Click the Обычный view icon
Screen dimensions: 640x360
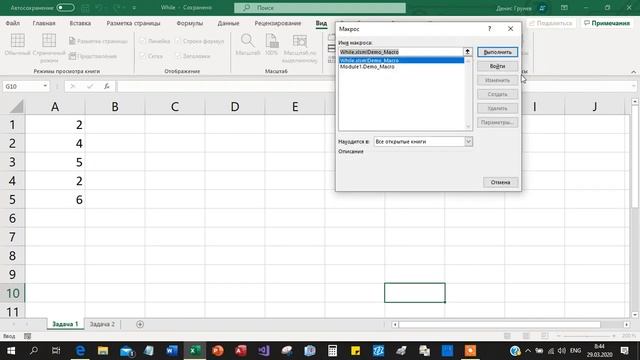[18, 41]
